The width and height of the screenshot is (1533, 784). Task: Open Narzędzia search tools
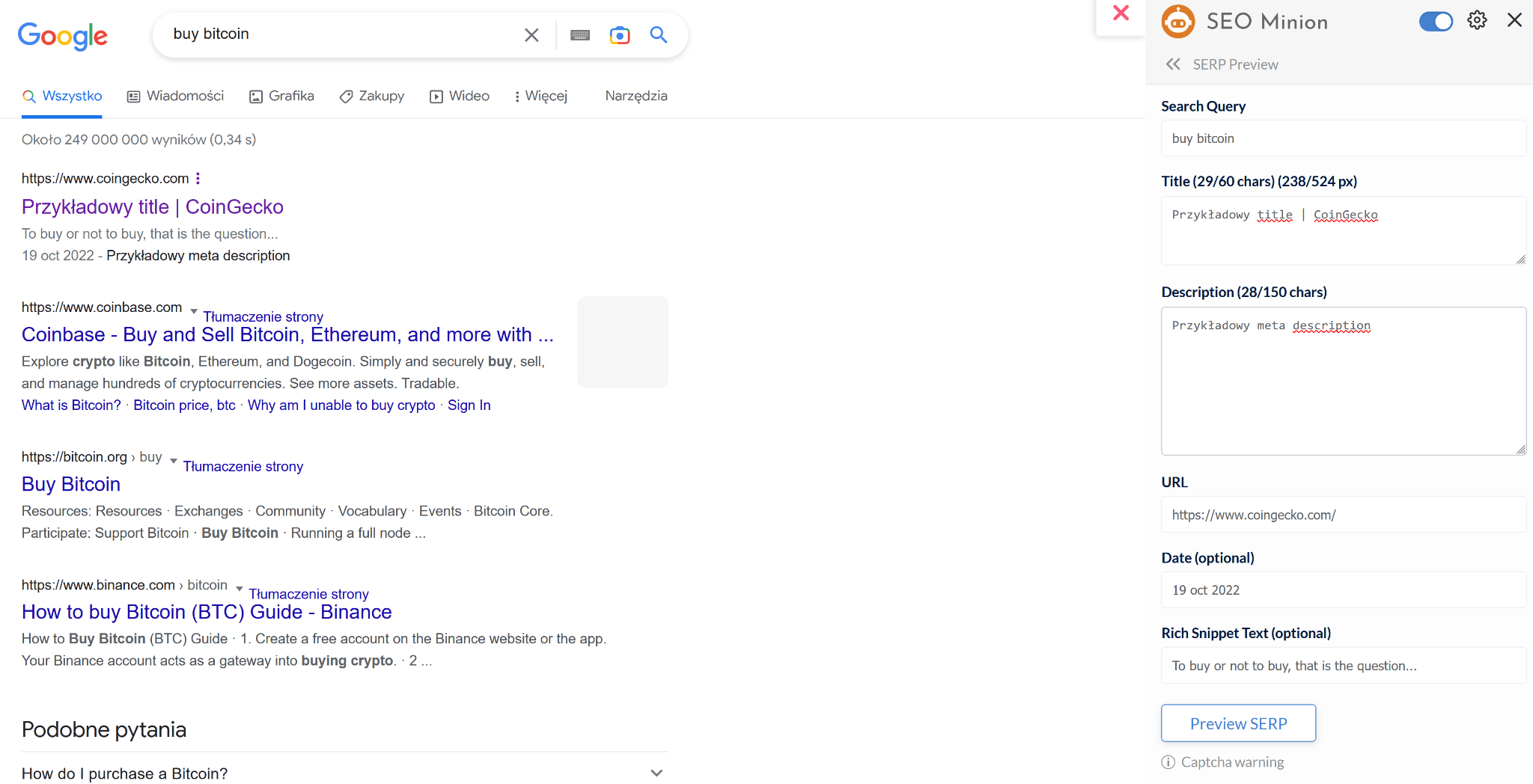click(x=636, y=96)
